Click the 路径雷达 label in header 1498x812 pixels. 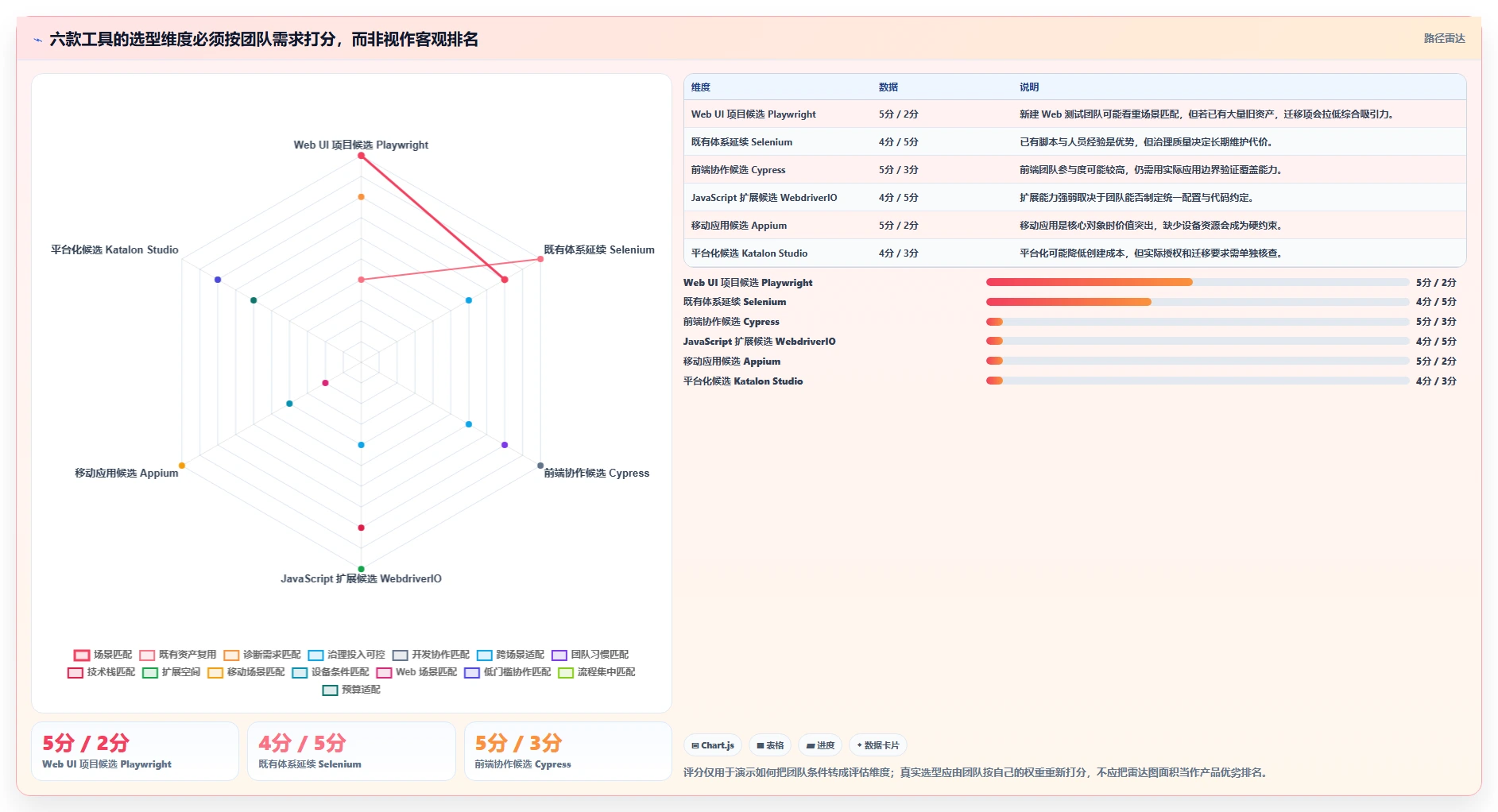point(1444,38)
